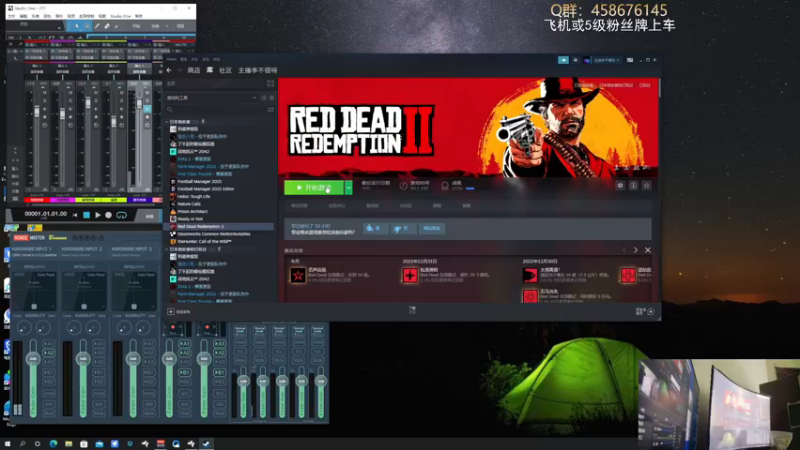Click the Steam icon in the taskbar
The image size is (800, 450).
(x=206, y=444)
